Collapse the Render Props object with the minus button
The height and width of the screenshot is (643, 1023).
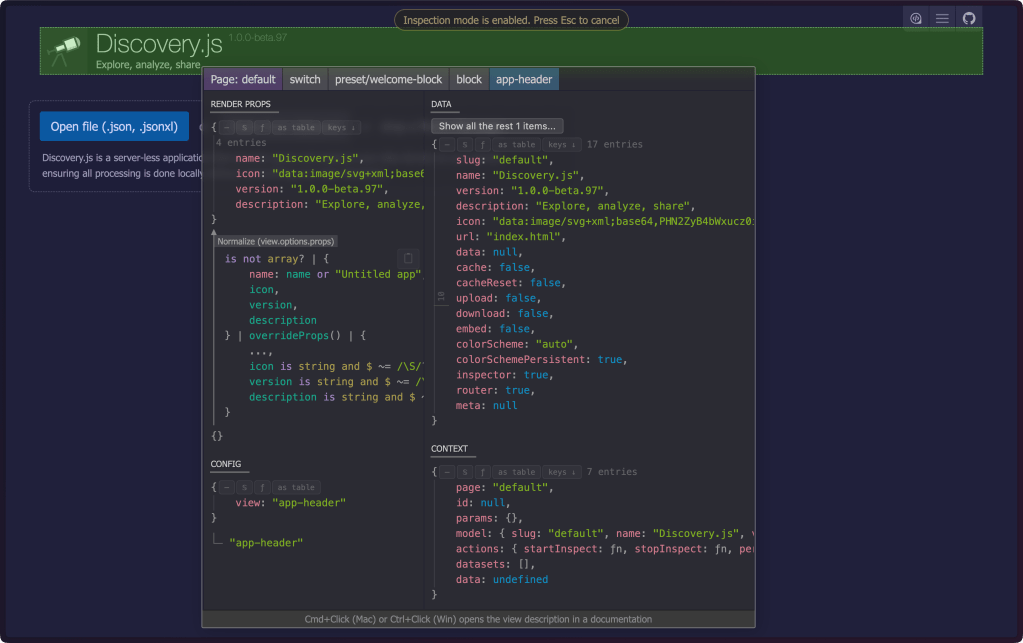click(x=227, y=128)
